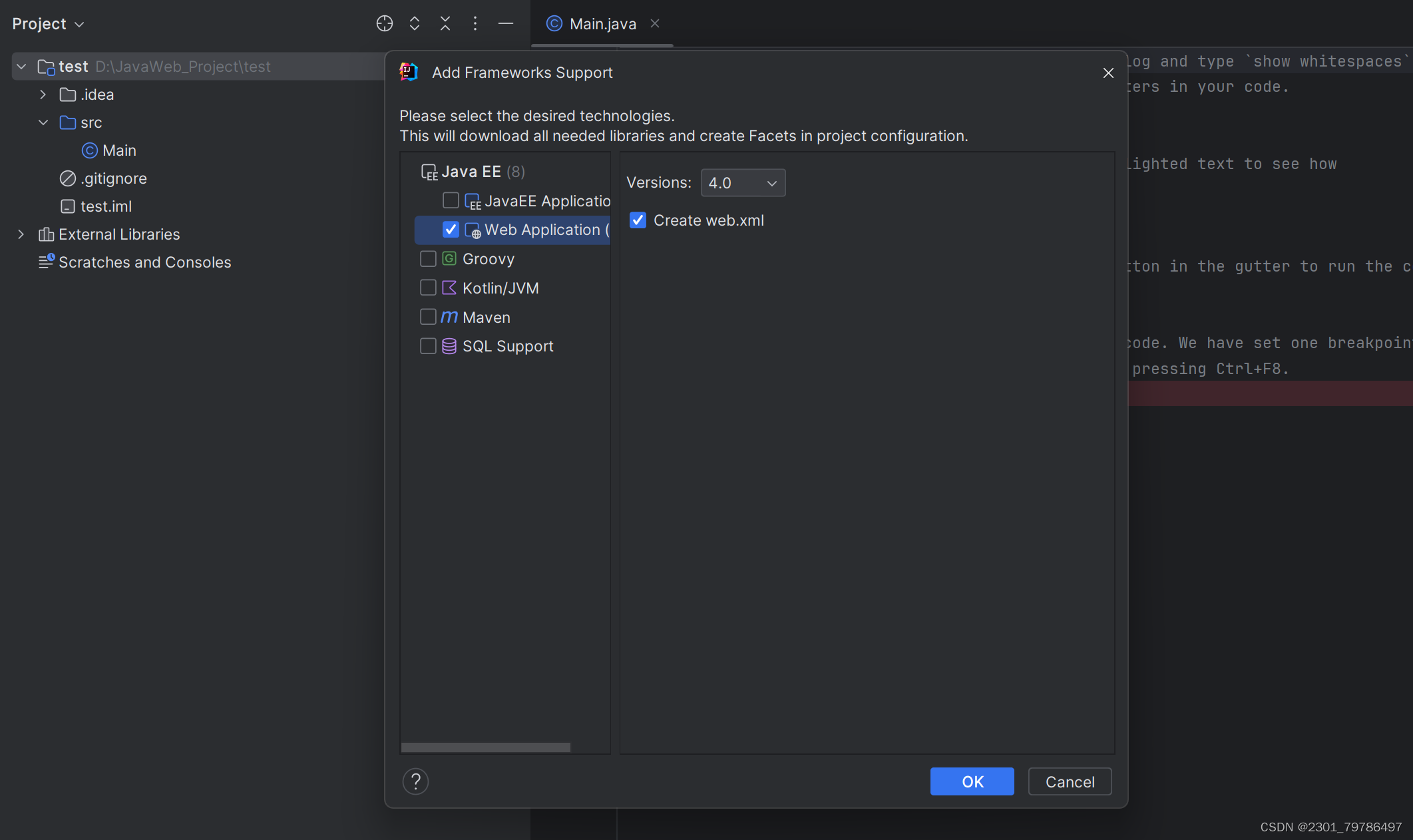Click the Maven framework icon
Image resolution: width=1413 pixels, height=840 pixels.
pyautogui.click(x=449, y=316)
